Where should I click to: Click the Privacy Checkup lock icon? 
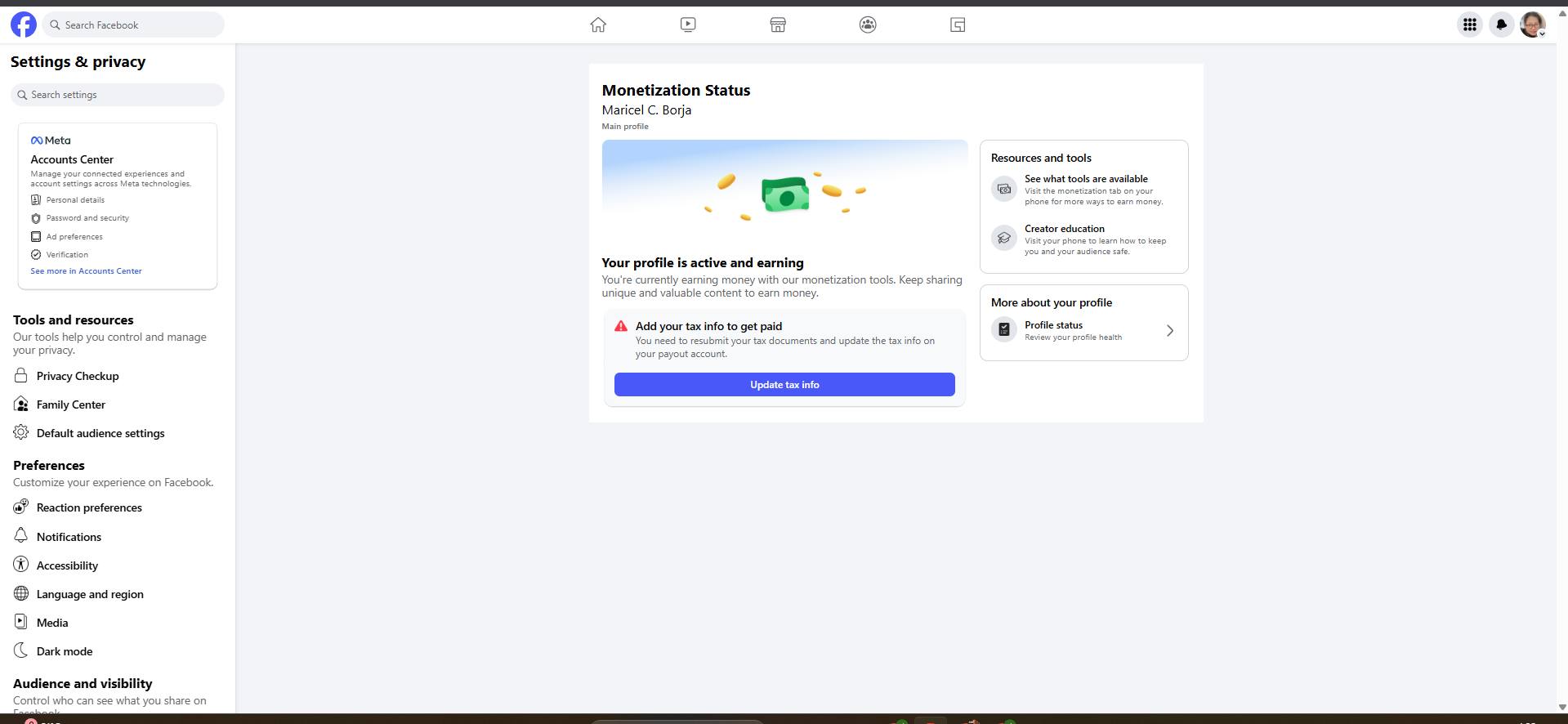pyautogui.click(x=21, y=375)
